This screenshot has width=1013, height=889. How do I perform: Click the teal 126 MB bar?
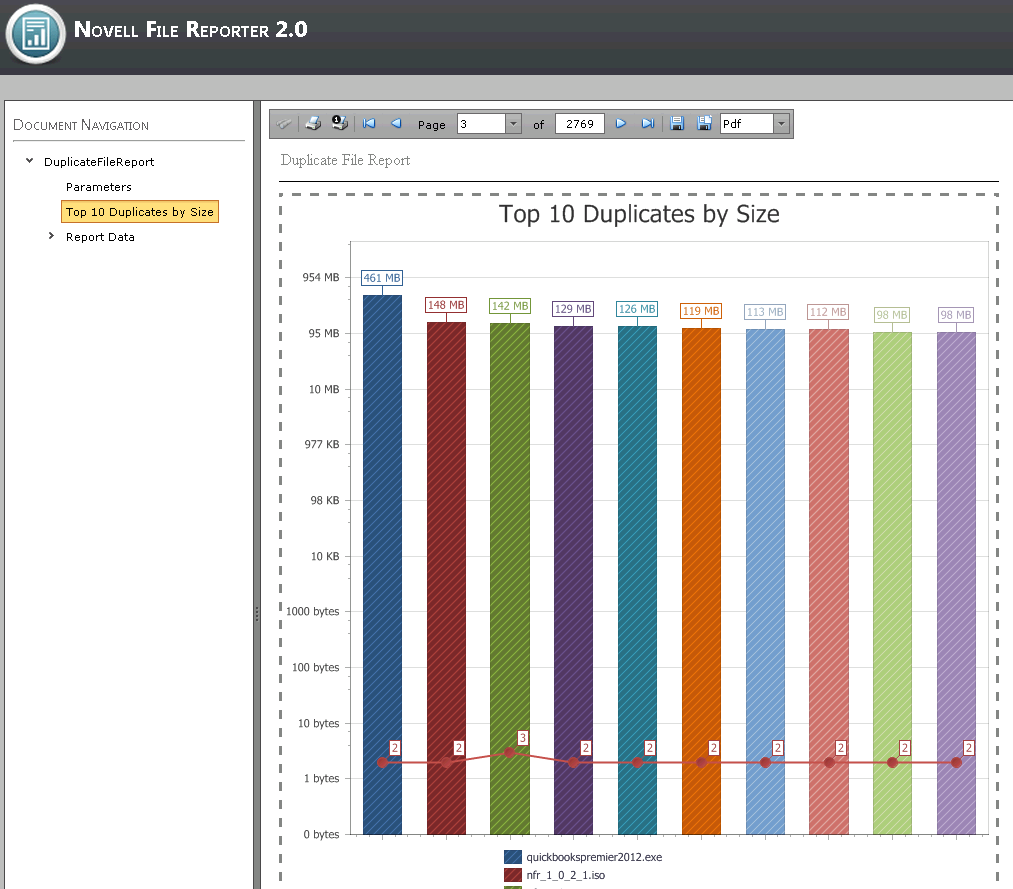(x=637, y=580)
